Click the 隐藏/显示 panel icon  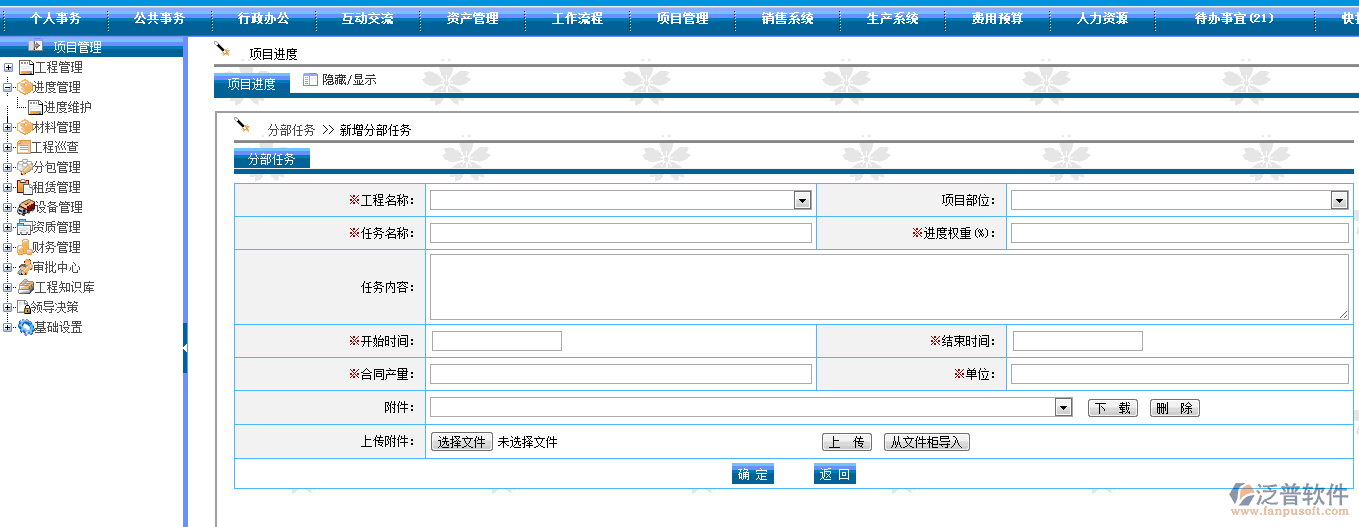point(310,79)
